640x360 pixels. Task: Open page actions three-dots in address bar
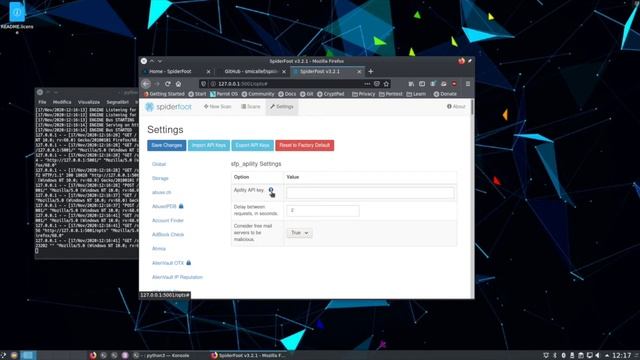pyautogui.click(x=367, y=84)
